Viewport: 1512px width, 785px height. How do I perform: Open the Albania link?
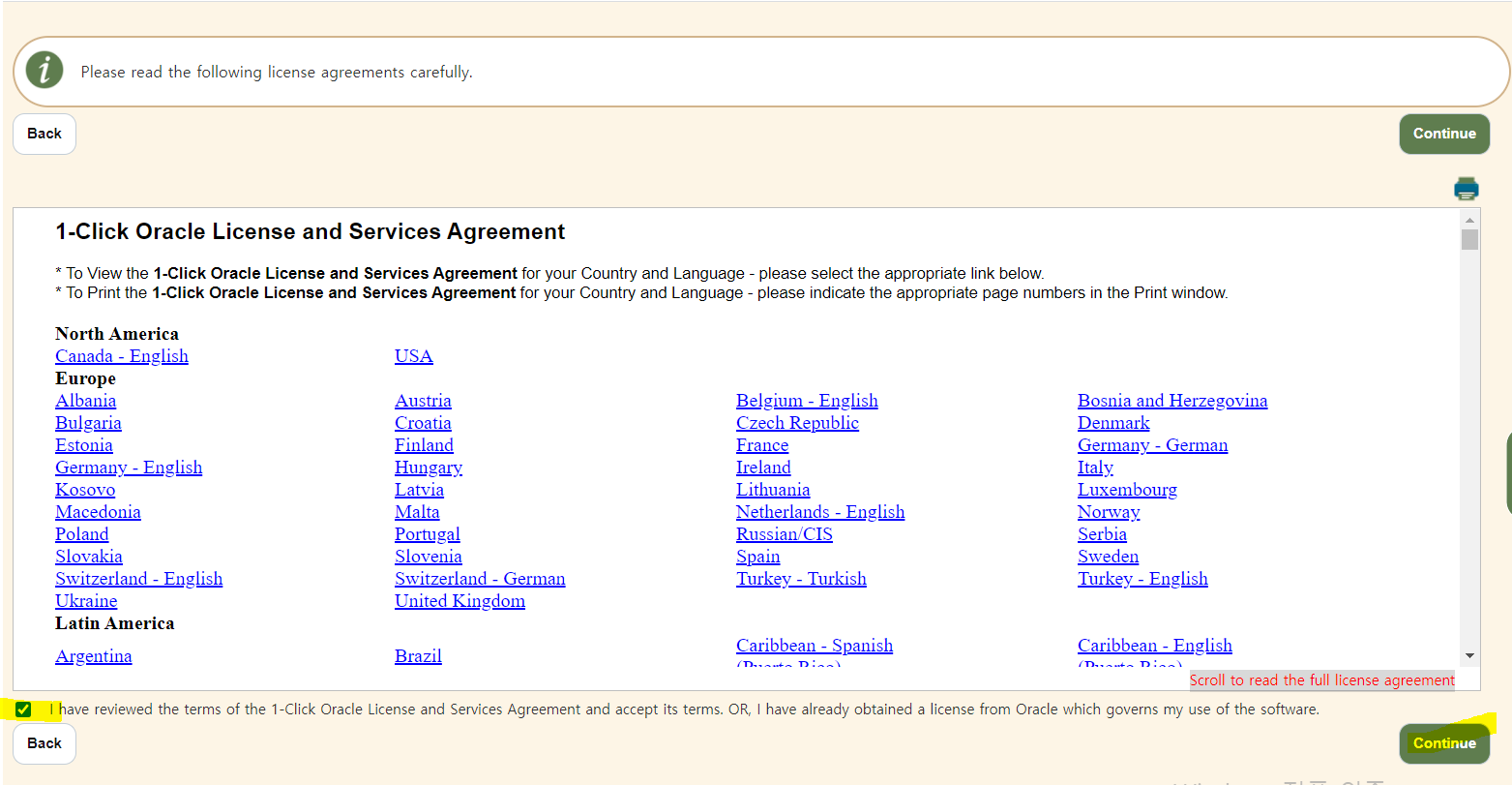click(x=86, y=401)
